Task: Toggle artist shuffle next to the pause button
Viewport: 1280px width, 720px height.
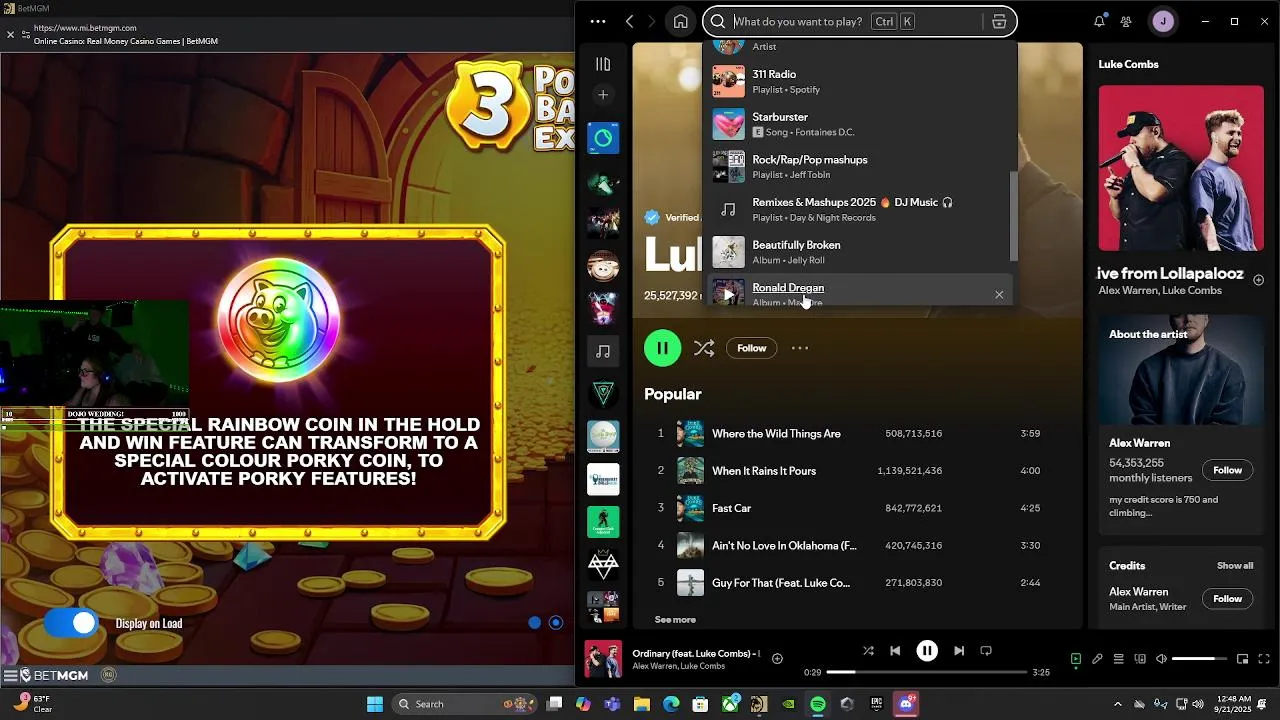Action: click(x=704, y=348)
